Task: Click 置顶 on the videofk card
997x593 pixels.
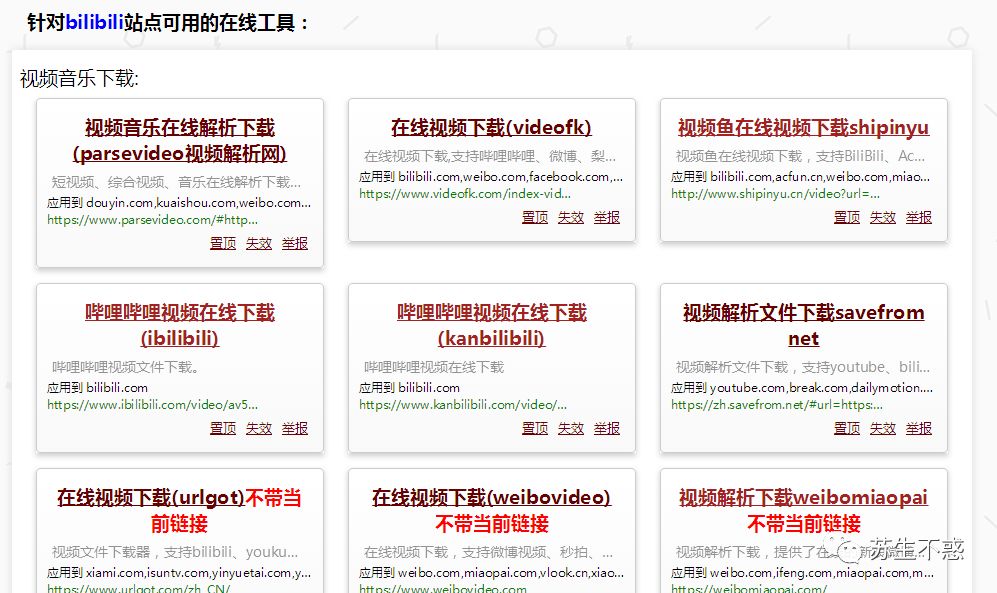Action: coord(535,217)
